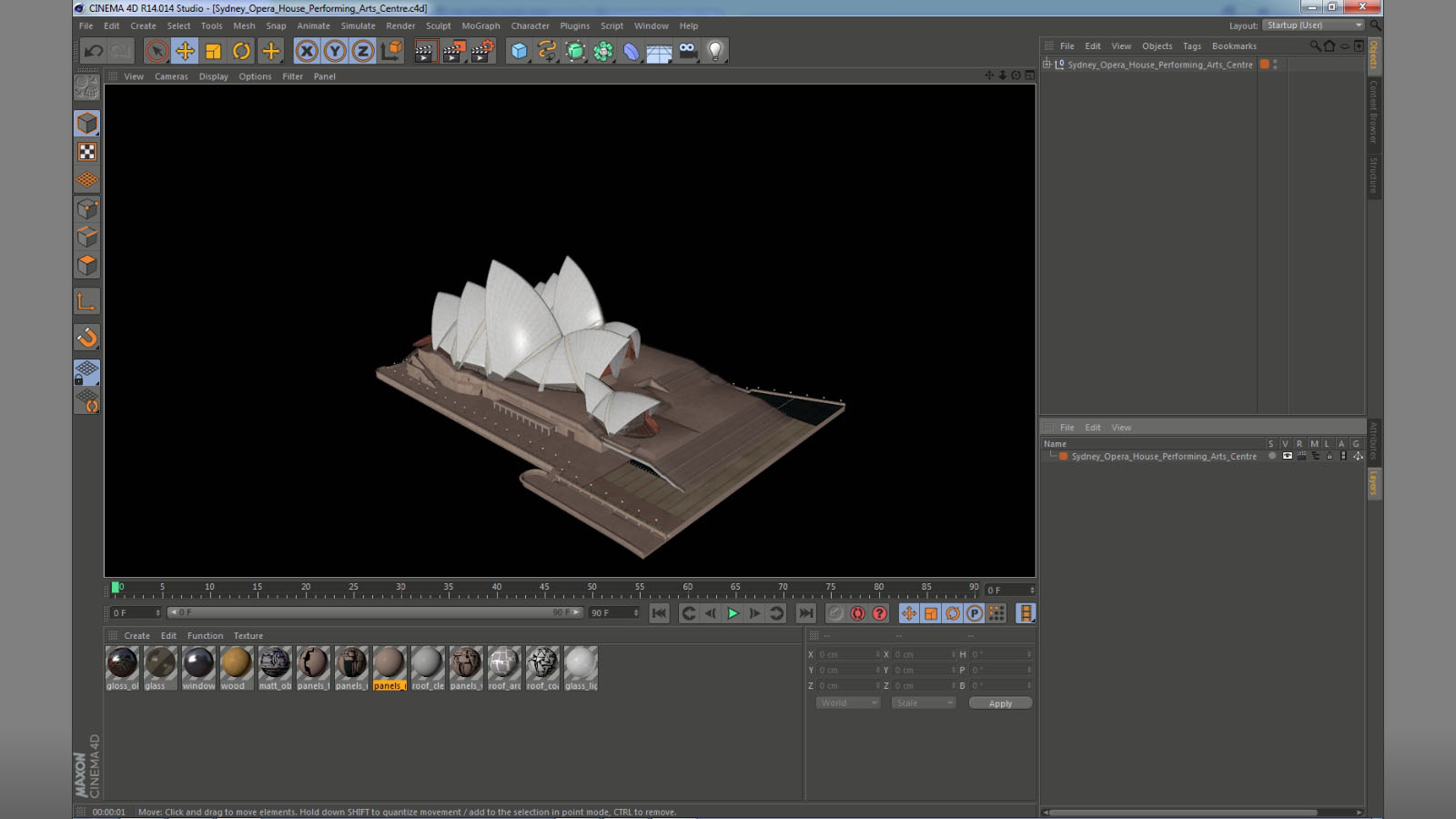This screenshot has height=819, width=1456.
Task: Toggle snapping with the magnet icon
Action: pyautogui.click(x=87, y=338)
